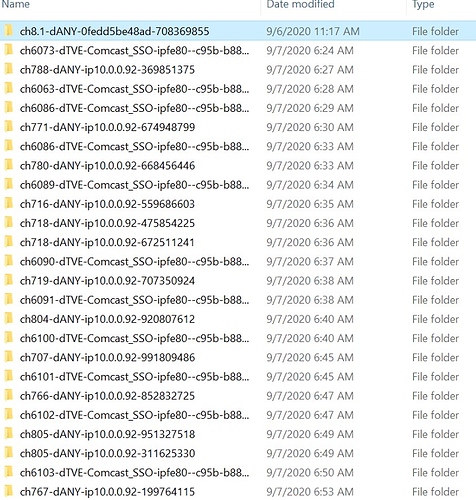Click folder icon next to ch788-dANY-ip10.0.0.92-369851375

coord(8,70)
